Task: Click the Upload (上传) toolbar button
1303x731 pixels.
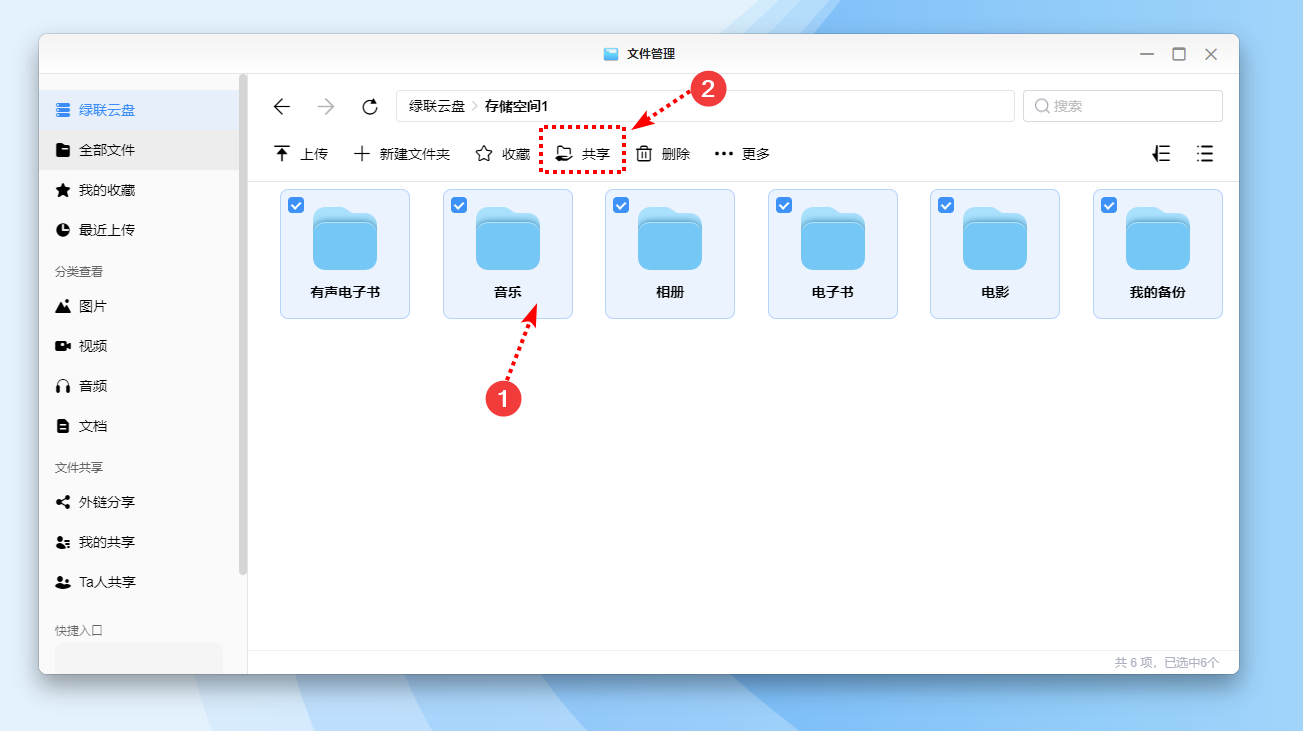Action: pyautogui.click(x=301, y=154)
